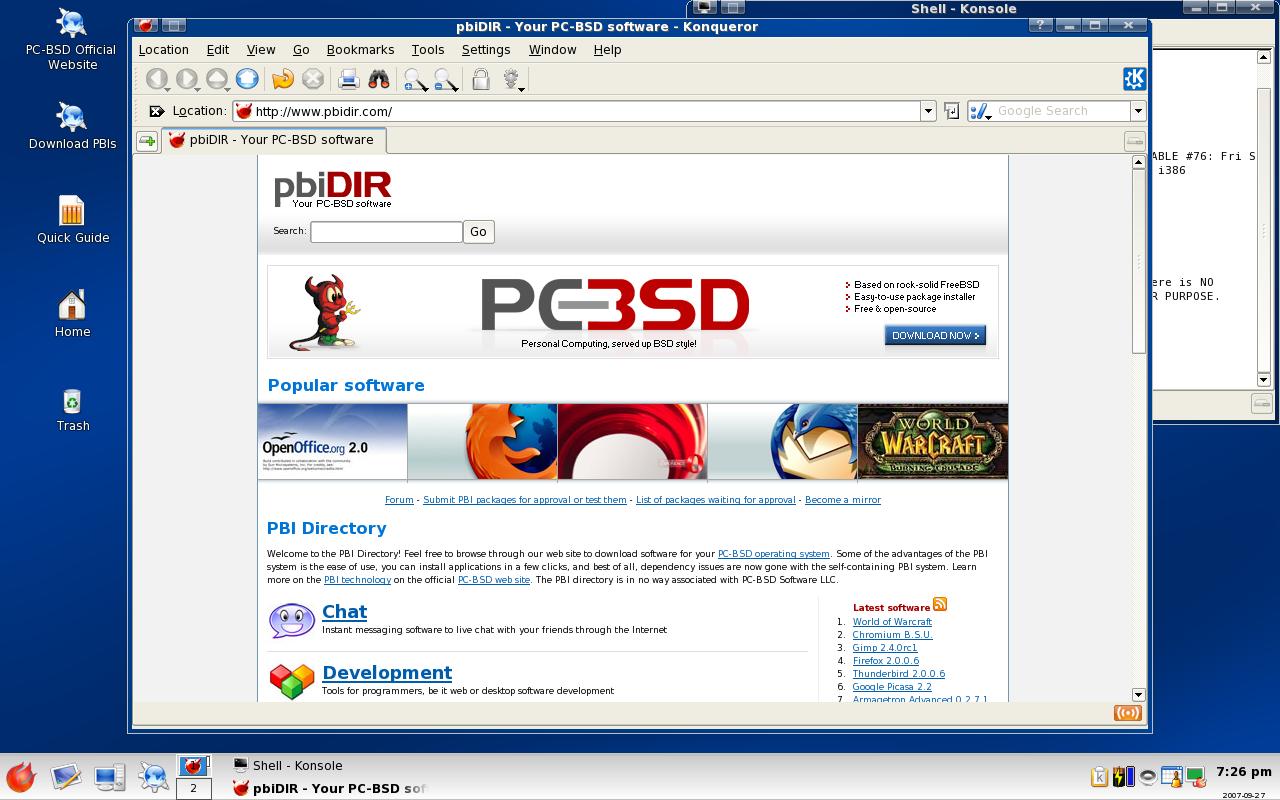1280x800 pixels.
Task: Click the Home icon in Konqueror toolbar
Action: pyautogui.click(x=247, y=79)
